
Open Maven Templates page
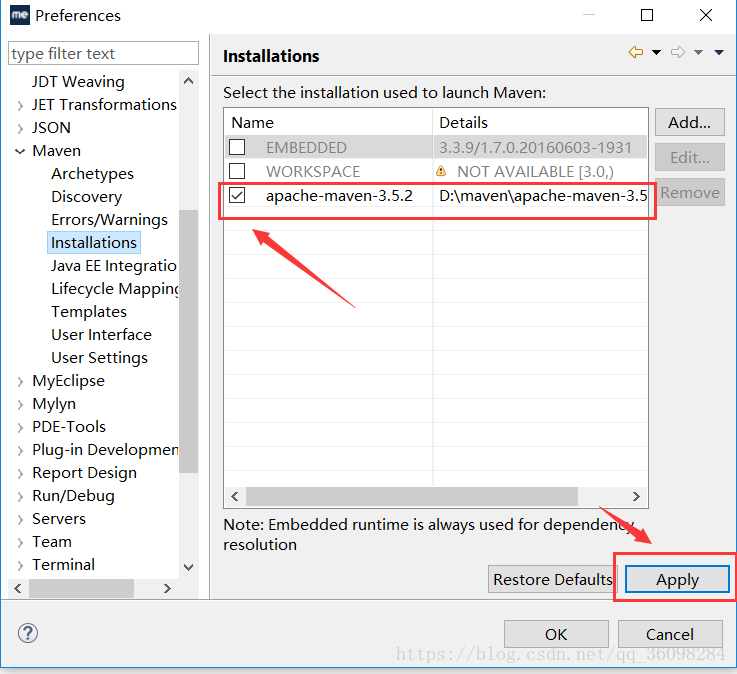89,312
